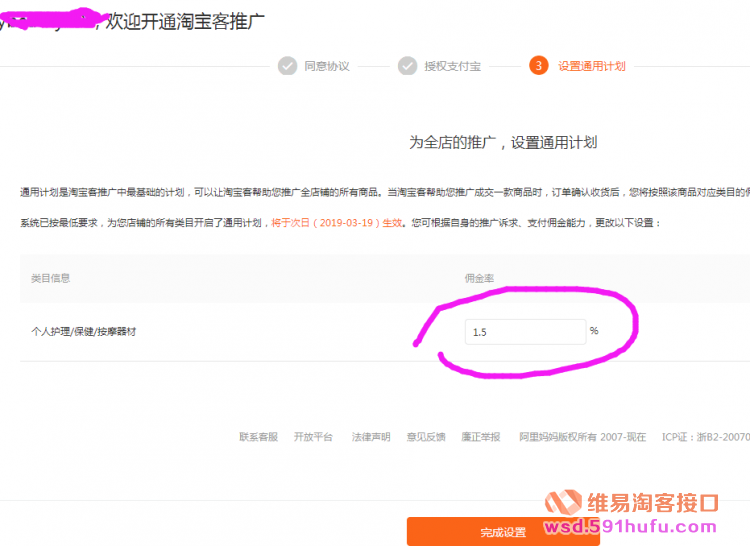This screenshot has height=546, width=750.
Task: Click the 完成设置 orange button
Action: (503, 532)
